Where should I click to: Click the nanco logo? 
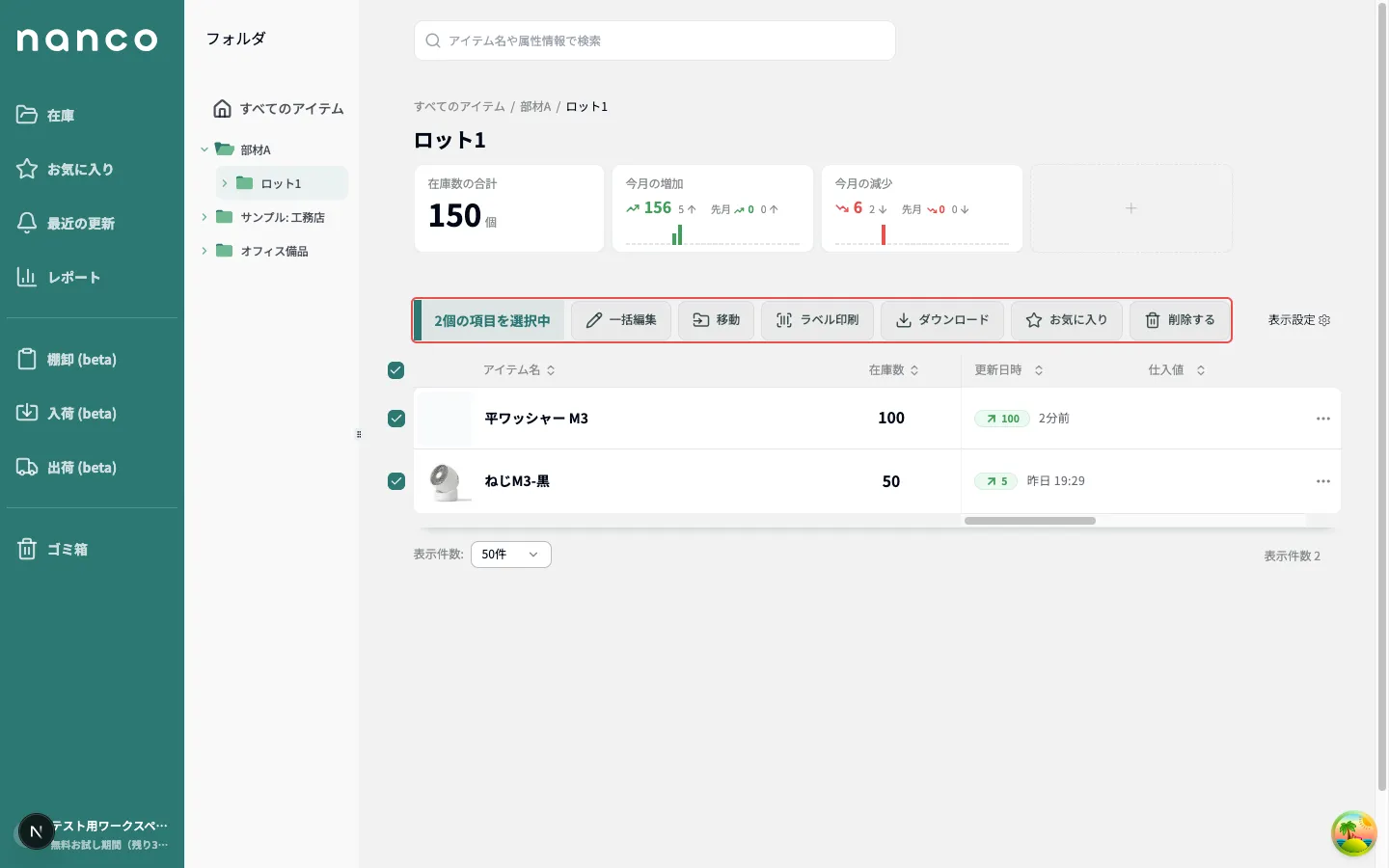pos(87,40)
